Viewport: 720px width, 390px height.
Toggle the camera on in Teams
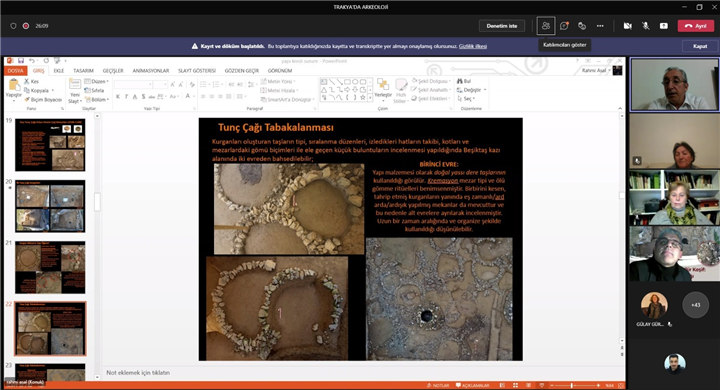tap(628, 26)
